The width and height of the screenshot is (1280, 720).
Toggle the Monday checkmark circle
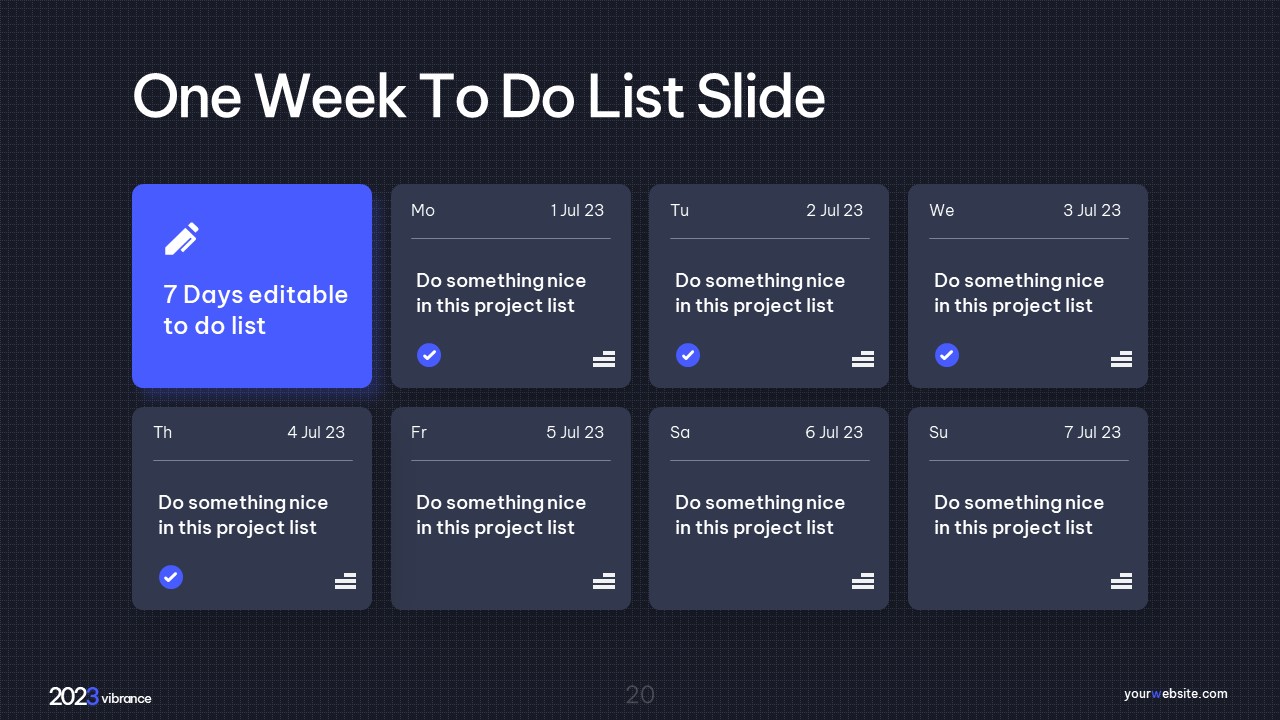coord(429,355)
